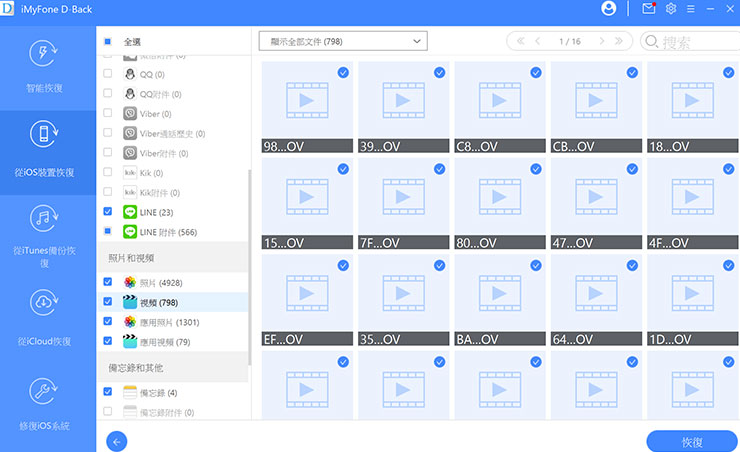Click the LINE (23) green icon
Image resolution: width=740 pixels, height=452 pixels.
click(130, 212)
